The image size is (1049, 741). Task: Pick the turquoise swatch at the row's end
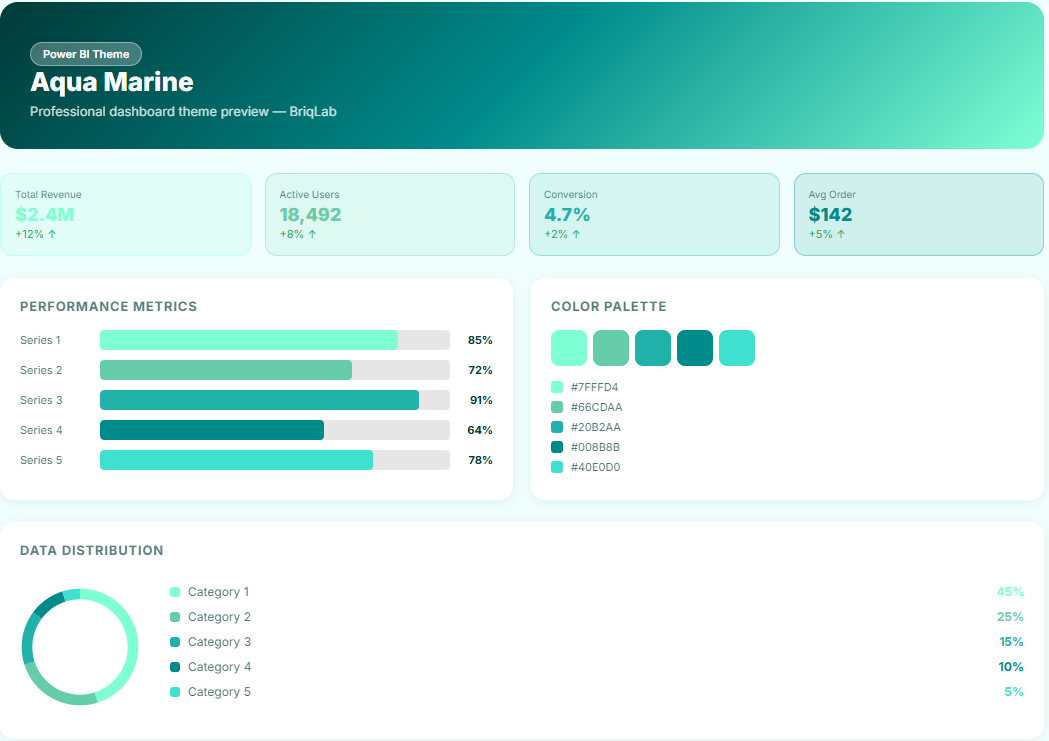[737, 348]
